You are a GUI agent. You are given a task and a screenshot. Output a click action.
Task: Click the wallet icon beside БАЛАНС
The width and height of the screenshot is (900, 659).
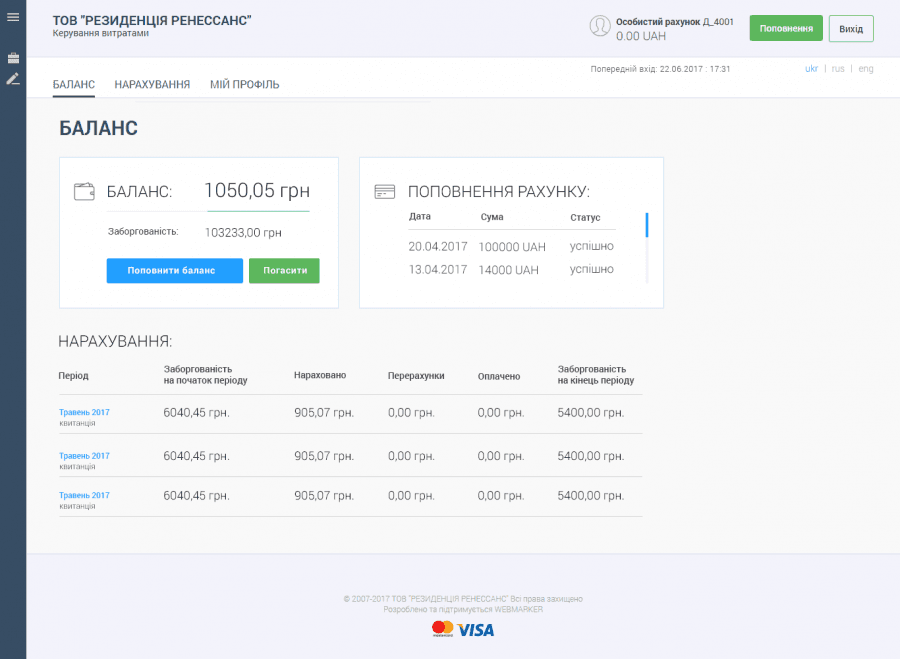(84, 191)
